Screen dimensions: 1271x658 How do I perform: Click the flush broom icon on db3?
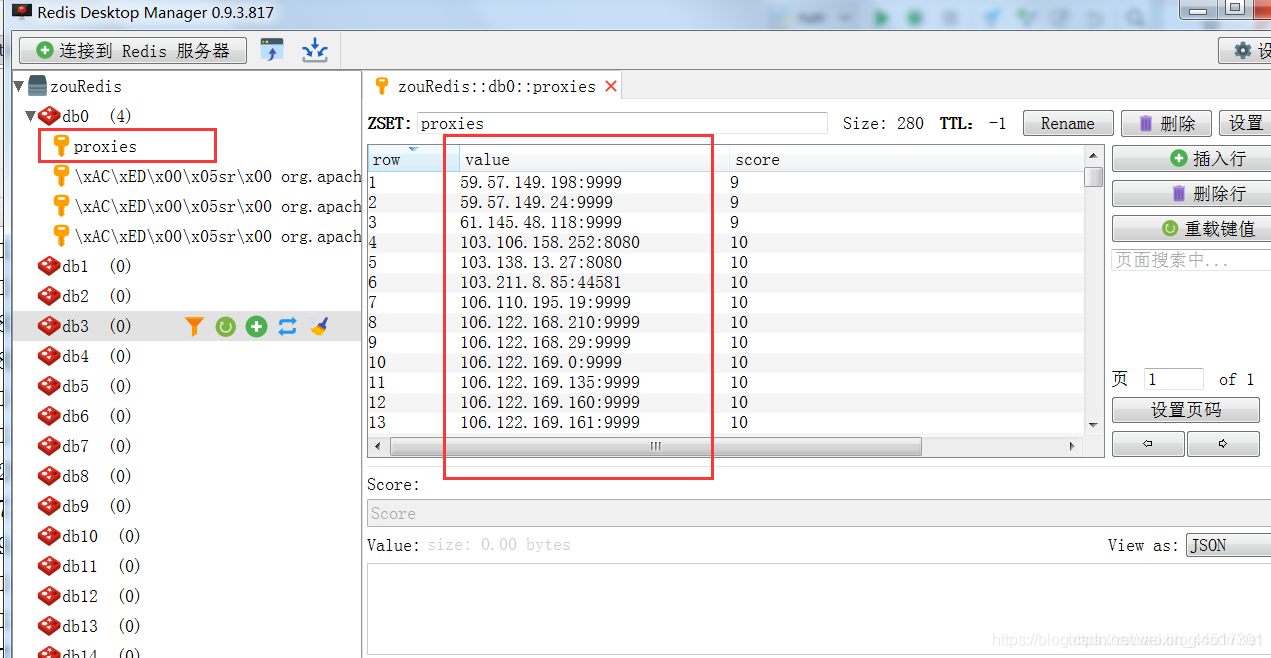tap(319, 326)
